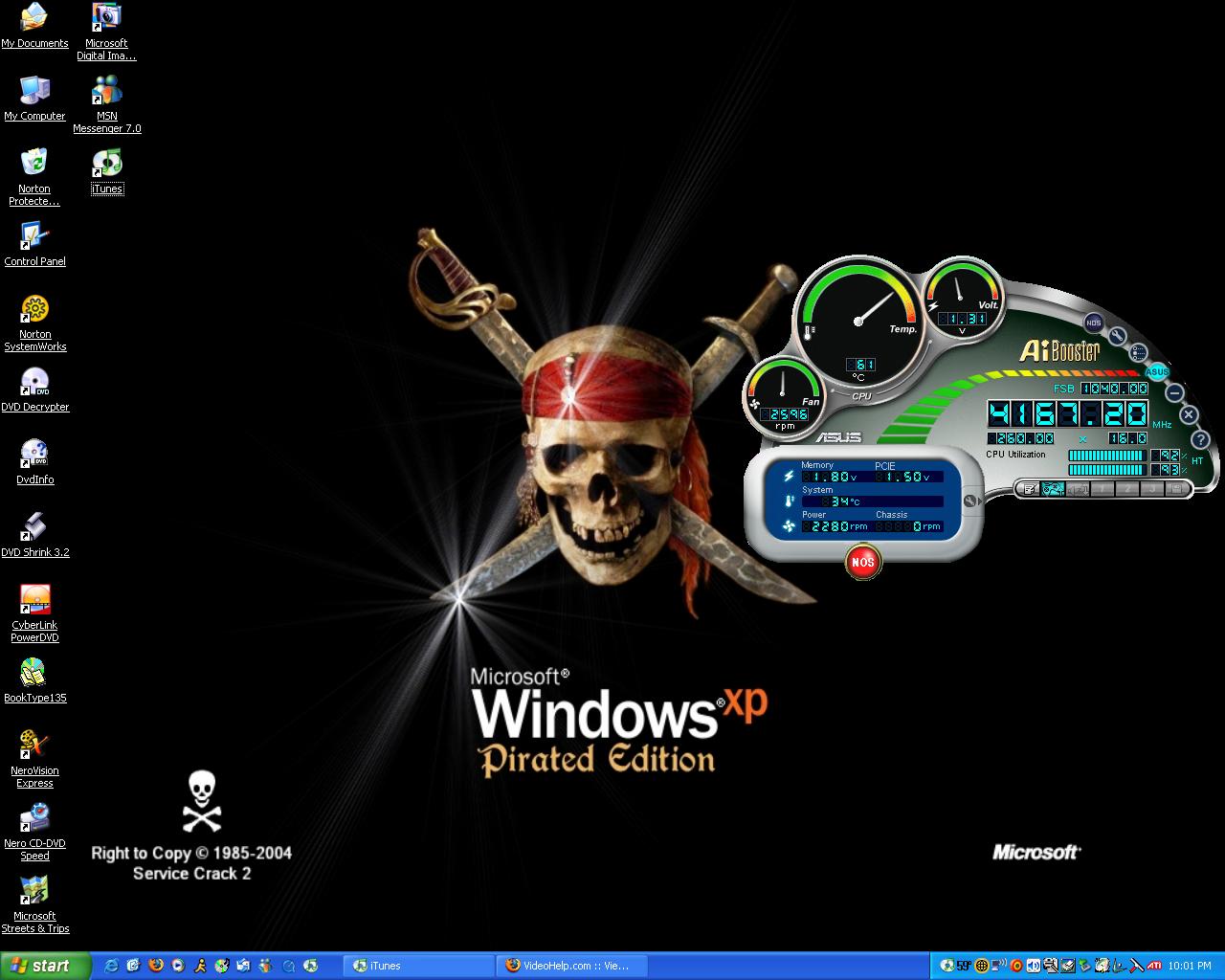Viewport: 1225px width, 980px height.
Task: Click the red NOS button below the AI Booster panel
Action: pyautogui.click(x=863, y=562)
